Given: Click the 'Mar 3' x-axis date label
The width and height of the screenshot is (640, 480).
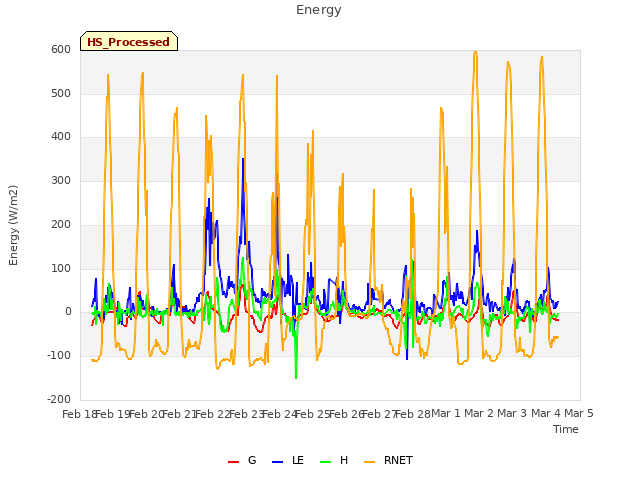Looking at the screenshot, I should [512, 413].
